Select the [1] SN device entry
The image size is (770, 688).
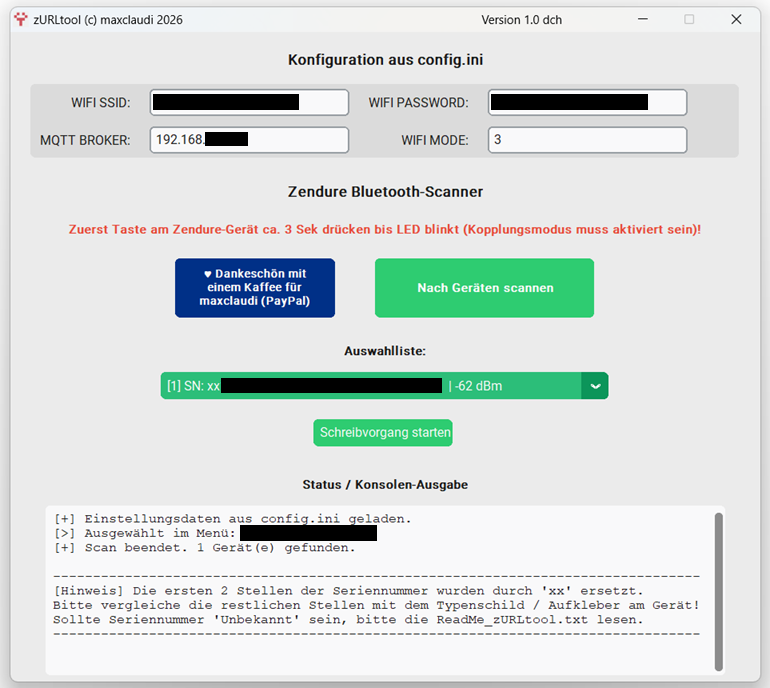[x=371, y=386]
